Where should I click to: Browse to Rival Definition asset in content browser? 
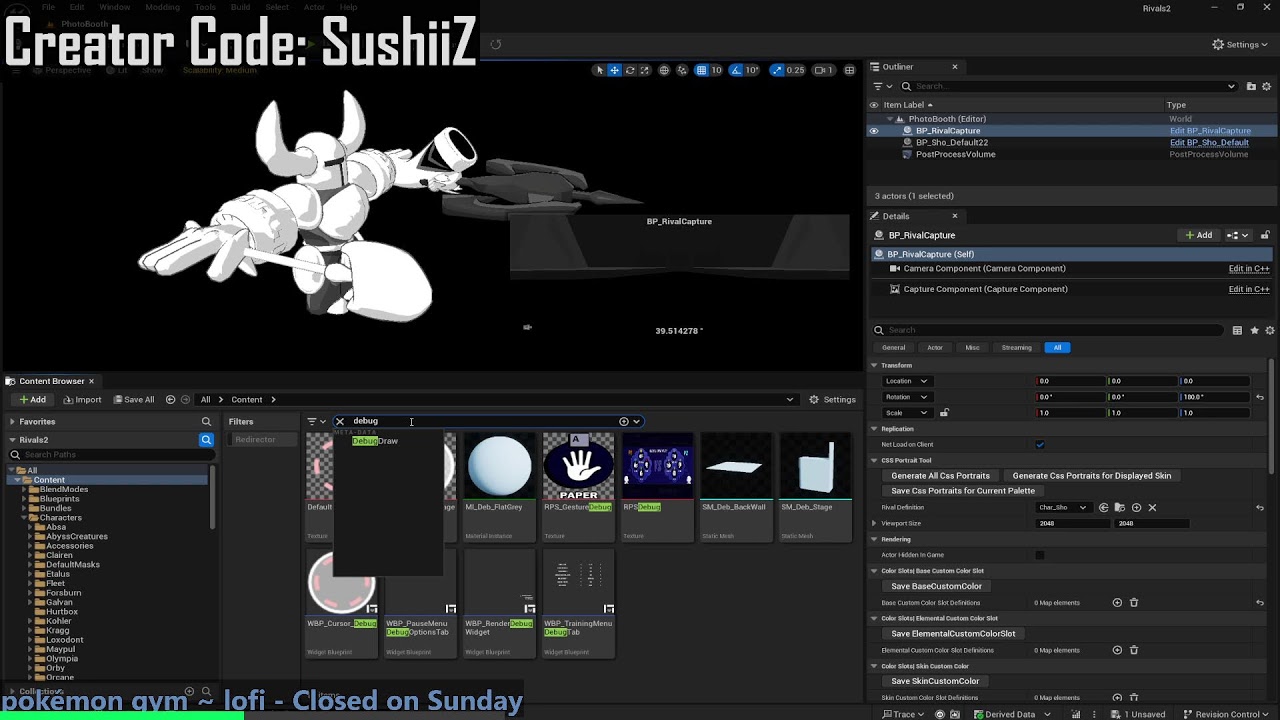[1119, 508]
